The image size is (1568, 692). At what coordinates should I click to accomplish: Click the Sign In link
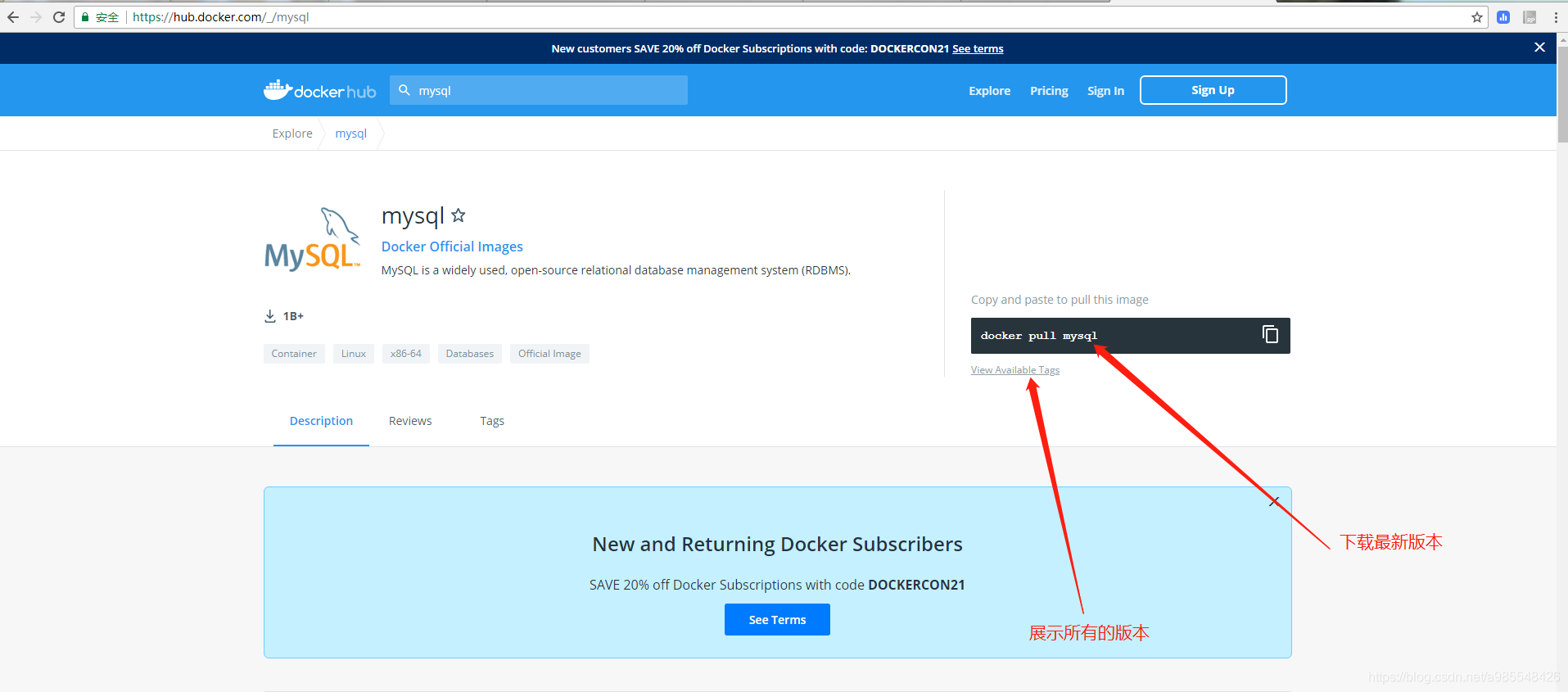[x=1105, y=91]
